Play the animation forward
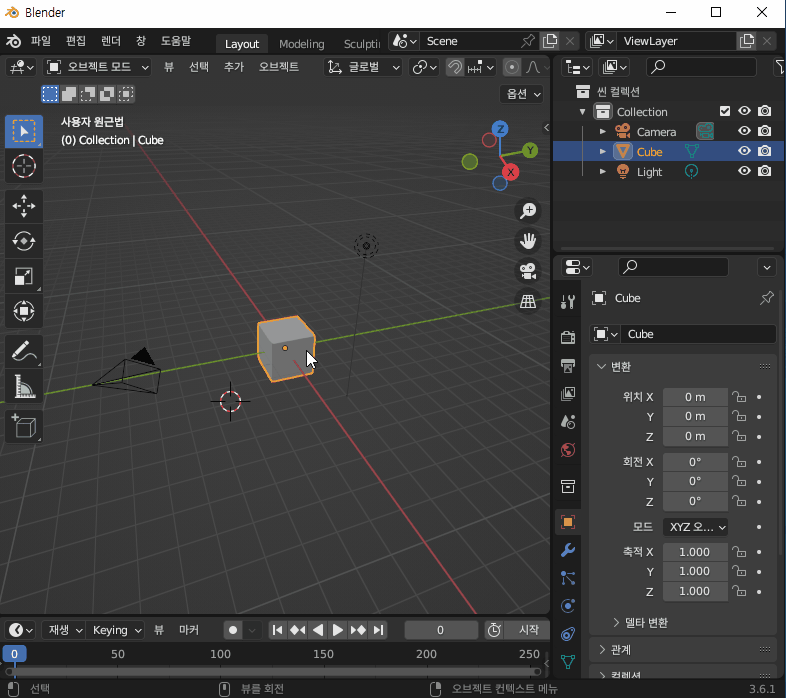The image size is (786, 698). (338, 630)
